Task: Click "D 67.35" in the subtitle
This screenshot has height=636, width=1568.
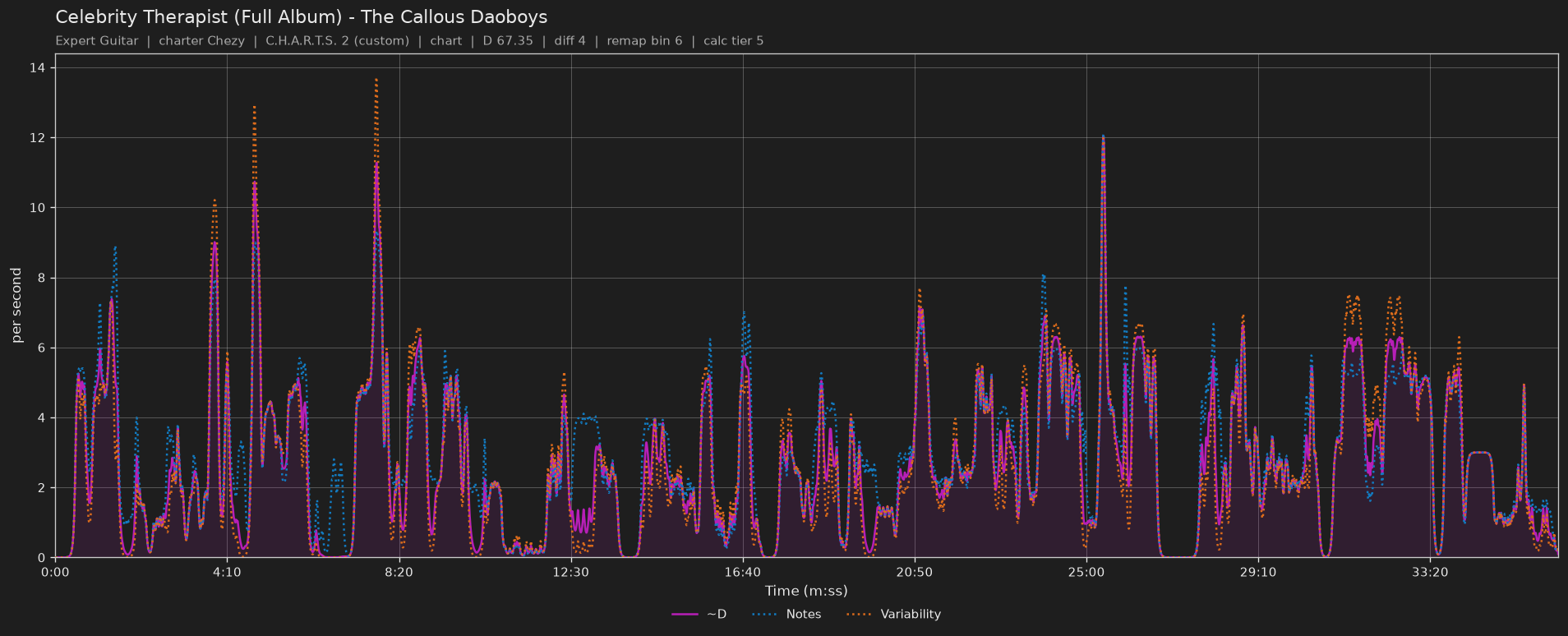Action: [508, 41]
